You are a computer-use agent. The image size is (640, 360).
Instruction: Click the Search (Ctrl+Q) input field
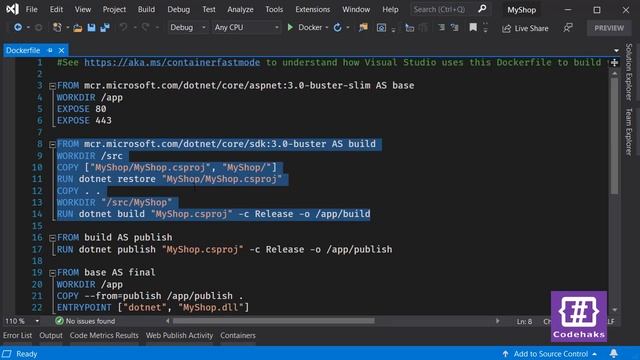tap(443, 9)
